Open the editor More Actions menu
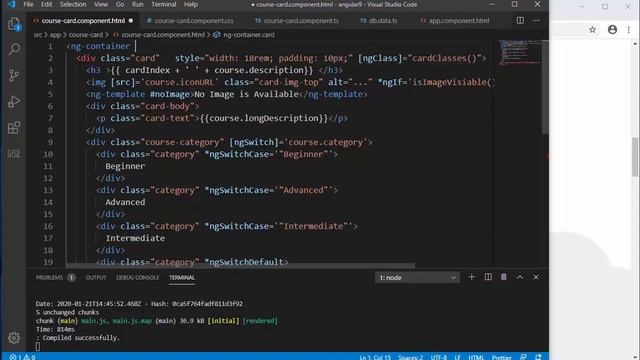640x360 pixels. [x=536, y=20]
